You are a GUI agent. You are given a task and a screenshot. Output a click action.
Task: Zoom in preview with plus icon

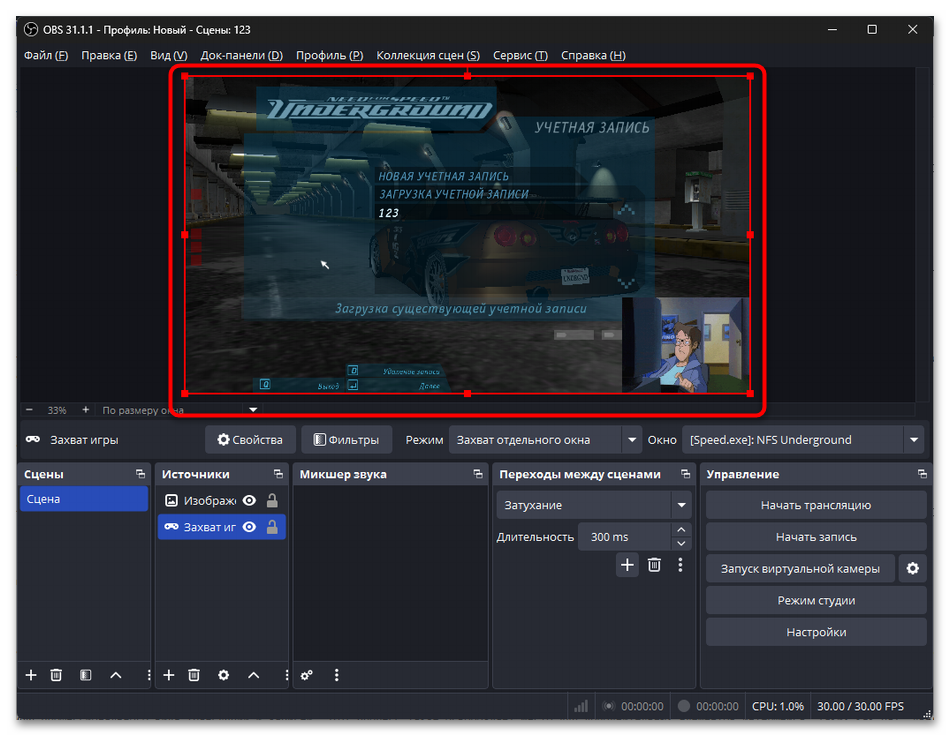pos(85,410)
